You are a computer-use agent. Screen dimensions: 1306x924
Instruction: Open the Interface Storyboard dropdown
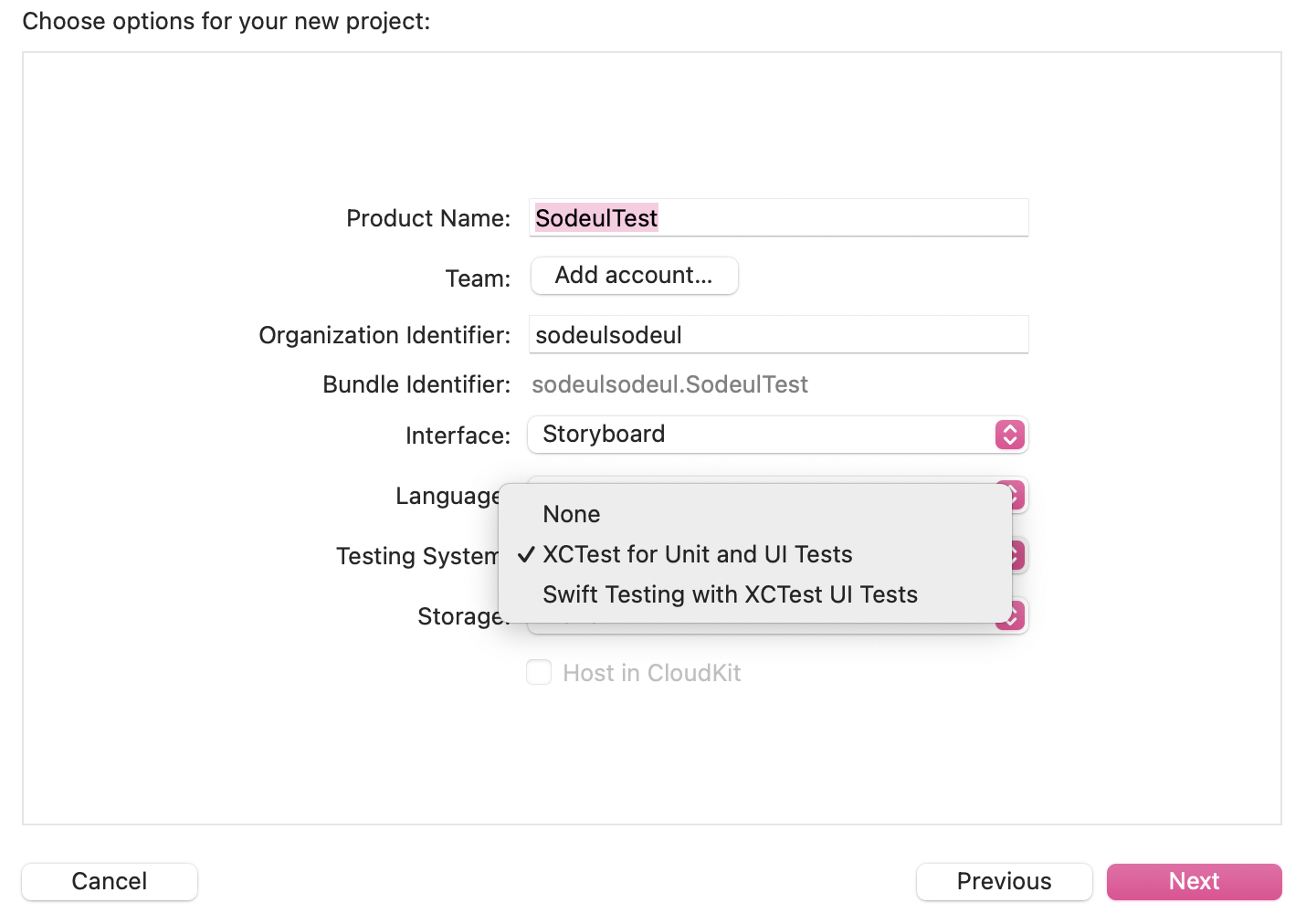click(763, 435)
